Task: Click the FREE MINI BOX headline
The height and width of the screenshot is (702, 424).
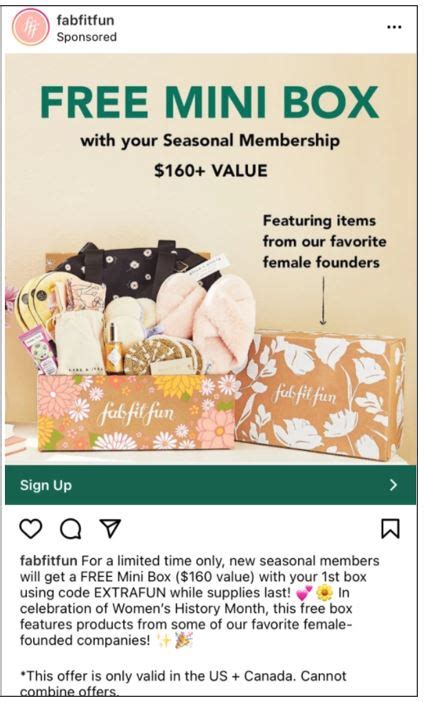Action: click(x=210, y=102)
